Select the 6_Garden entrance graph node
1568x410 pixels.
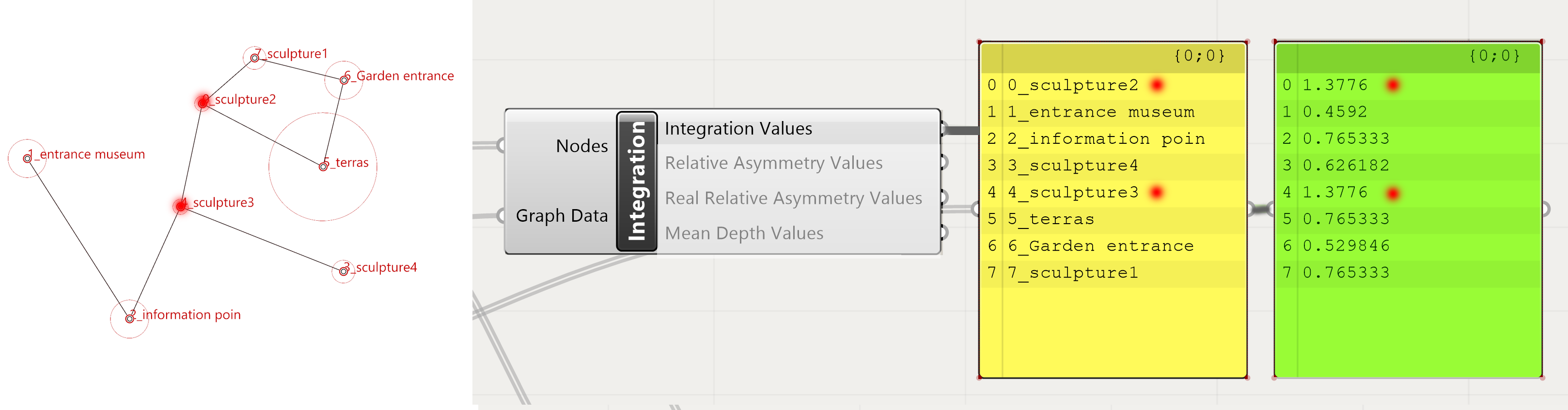click(x=344, y=80)
